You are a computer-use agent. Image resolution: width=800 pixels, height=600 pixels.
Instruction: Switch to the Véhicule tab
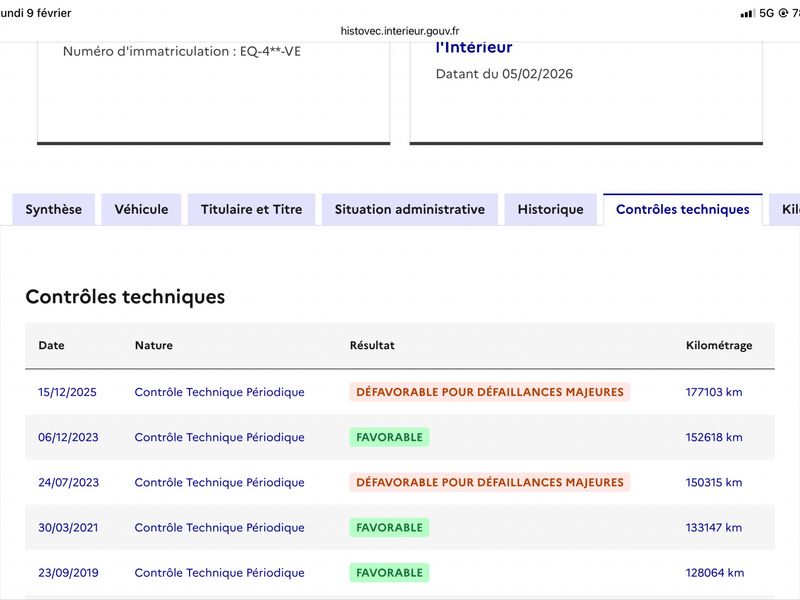point(141,209)
